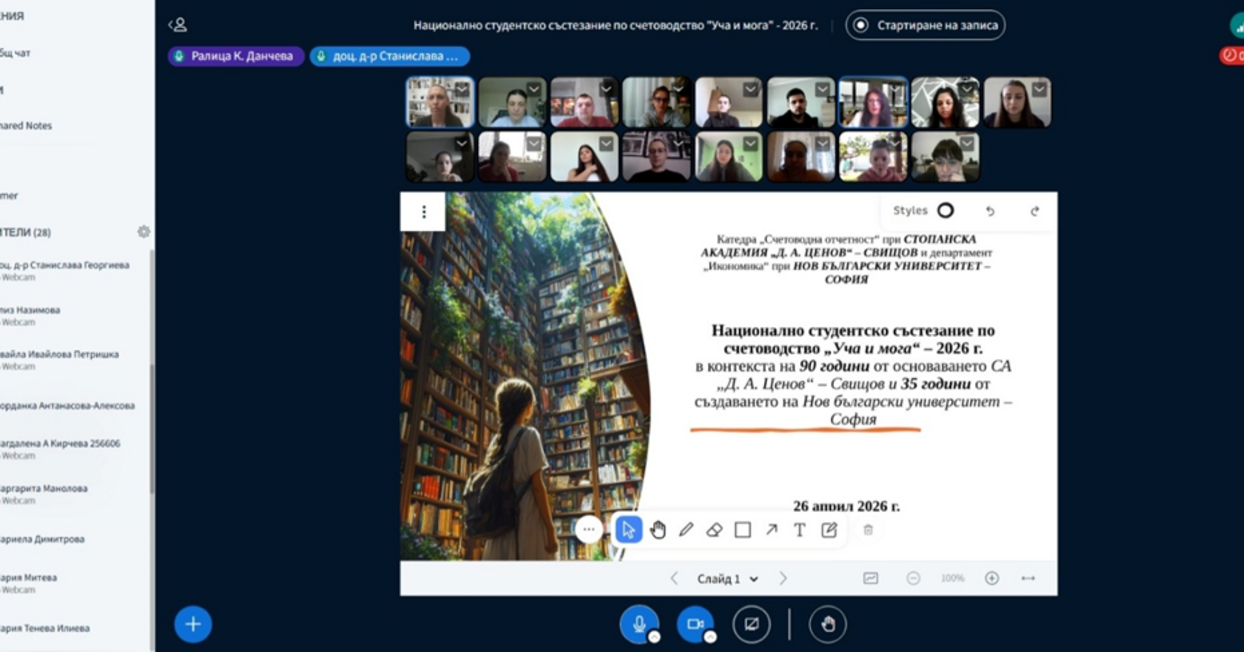Click Ралица К. Данчева talking indicator
Screen dimensions: 1244x652
(236, 56)
